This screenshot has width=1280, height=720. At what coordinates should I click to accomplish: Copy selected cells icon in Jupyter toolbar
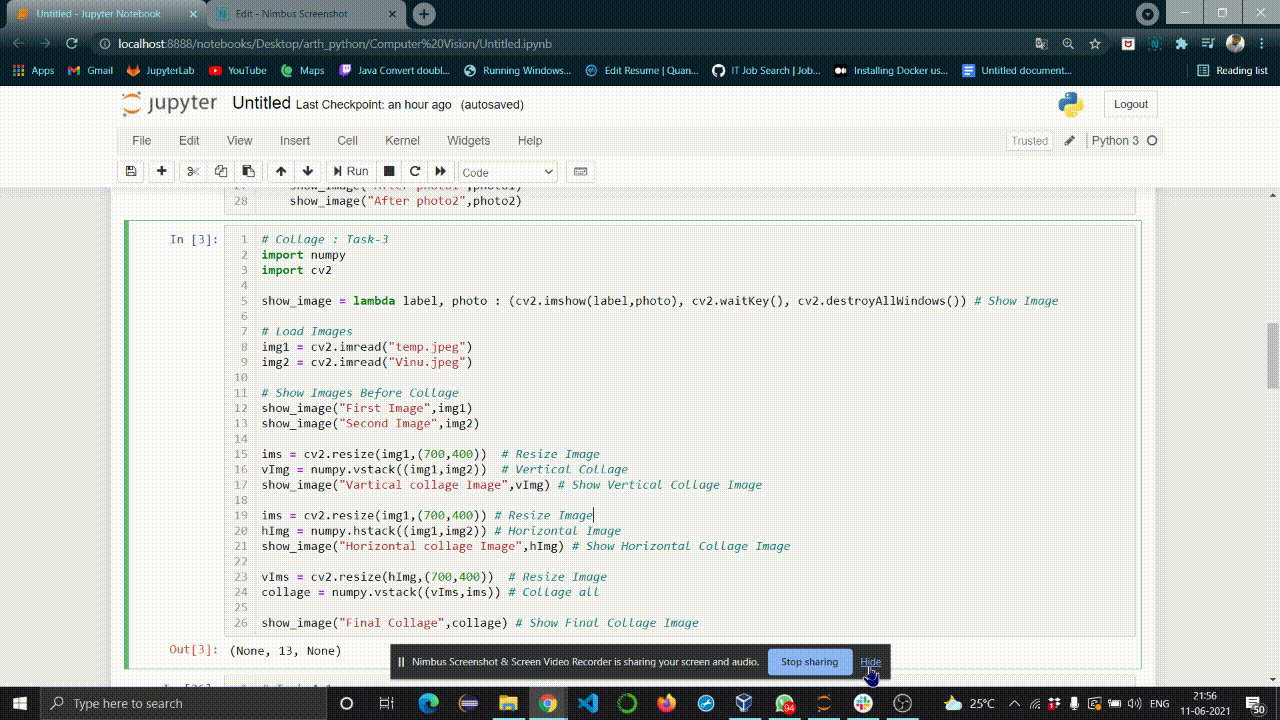pyautogui.click(x=221, y=171)
